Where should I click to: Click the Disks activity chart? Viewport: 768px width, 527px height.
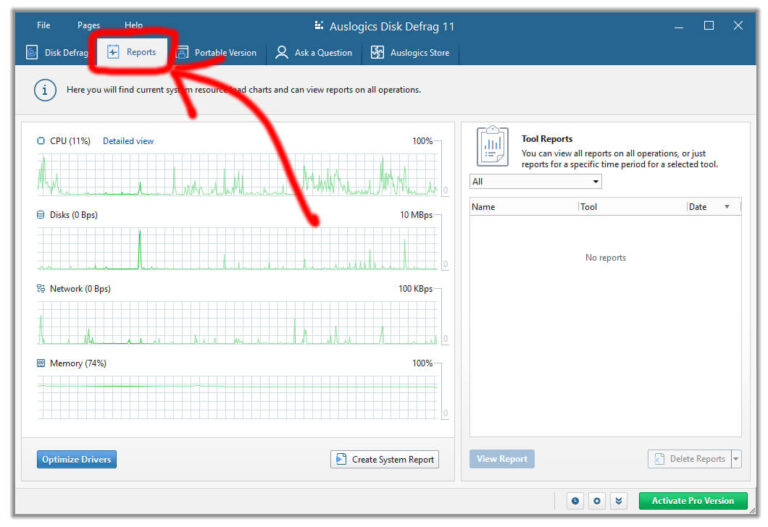(x=238, y=248)
